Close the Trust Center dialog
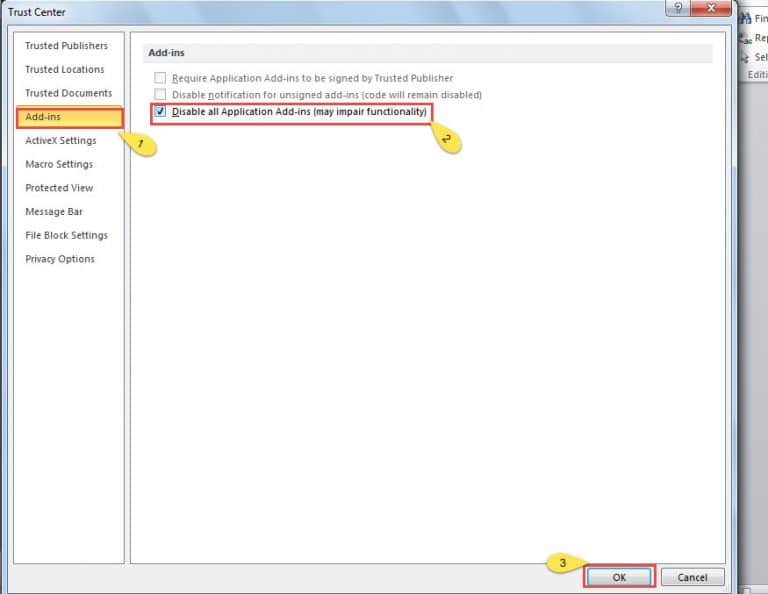Viewport: 768px width, 594px height. [711, 7]
